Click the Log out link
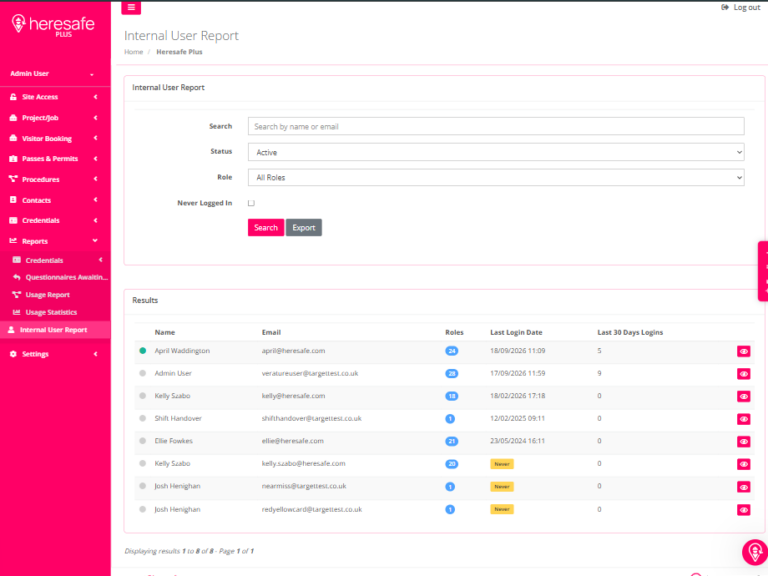The height and width of the screenshot is (576, 768). (x=746, y=7)
